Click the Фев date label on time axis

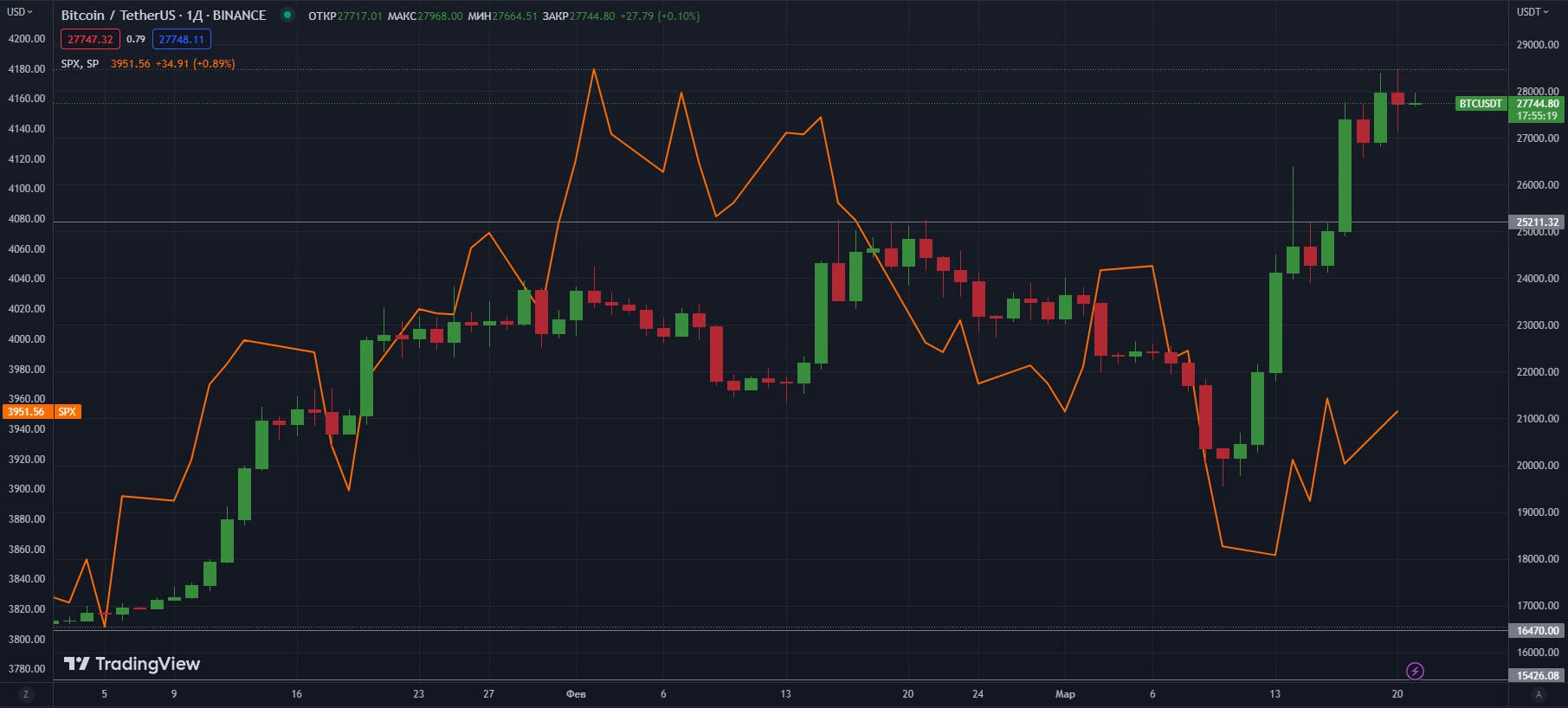[576, 694]
